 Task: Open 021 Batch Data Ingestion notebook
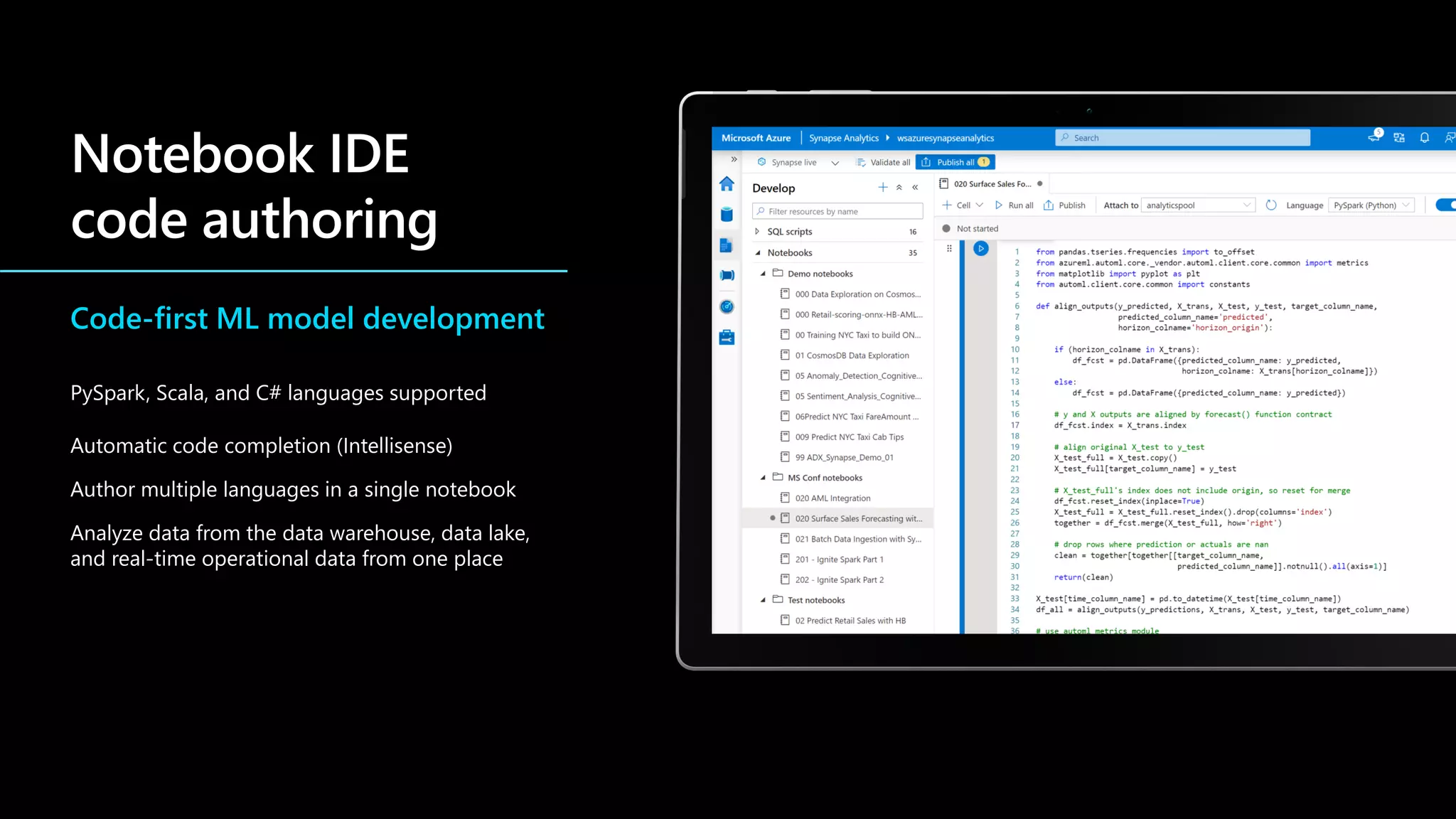point(851,539)
